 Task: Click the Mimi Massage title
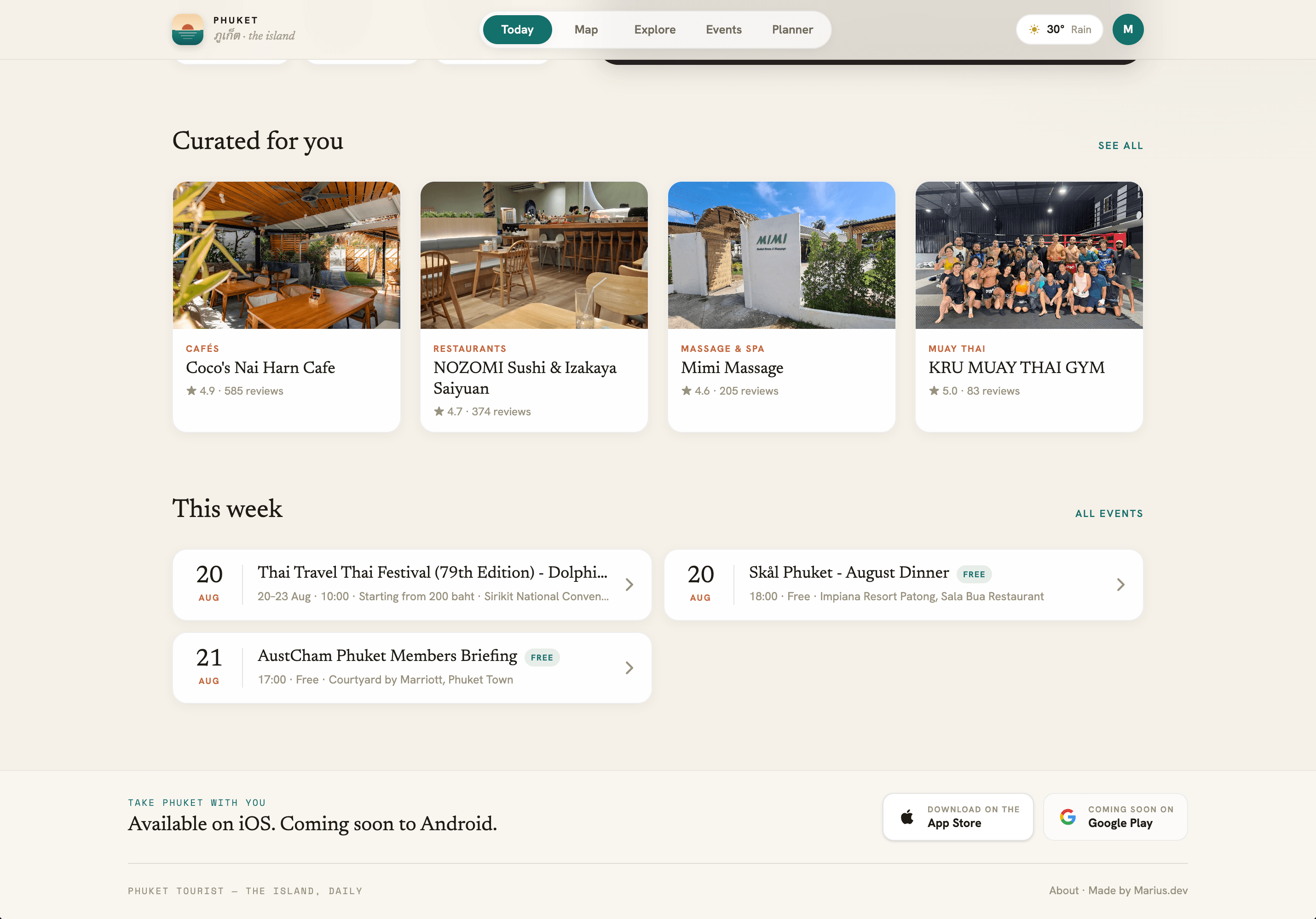click(x=732, y=367)
